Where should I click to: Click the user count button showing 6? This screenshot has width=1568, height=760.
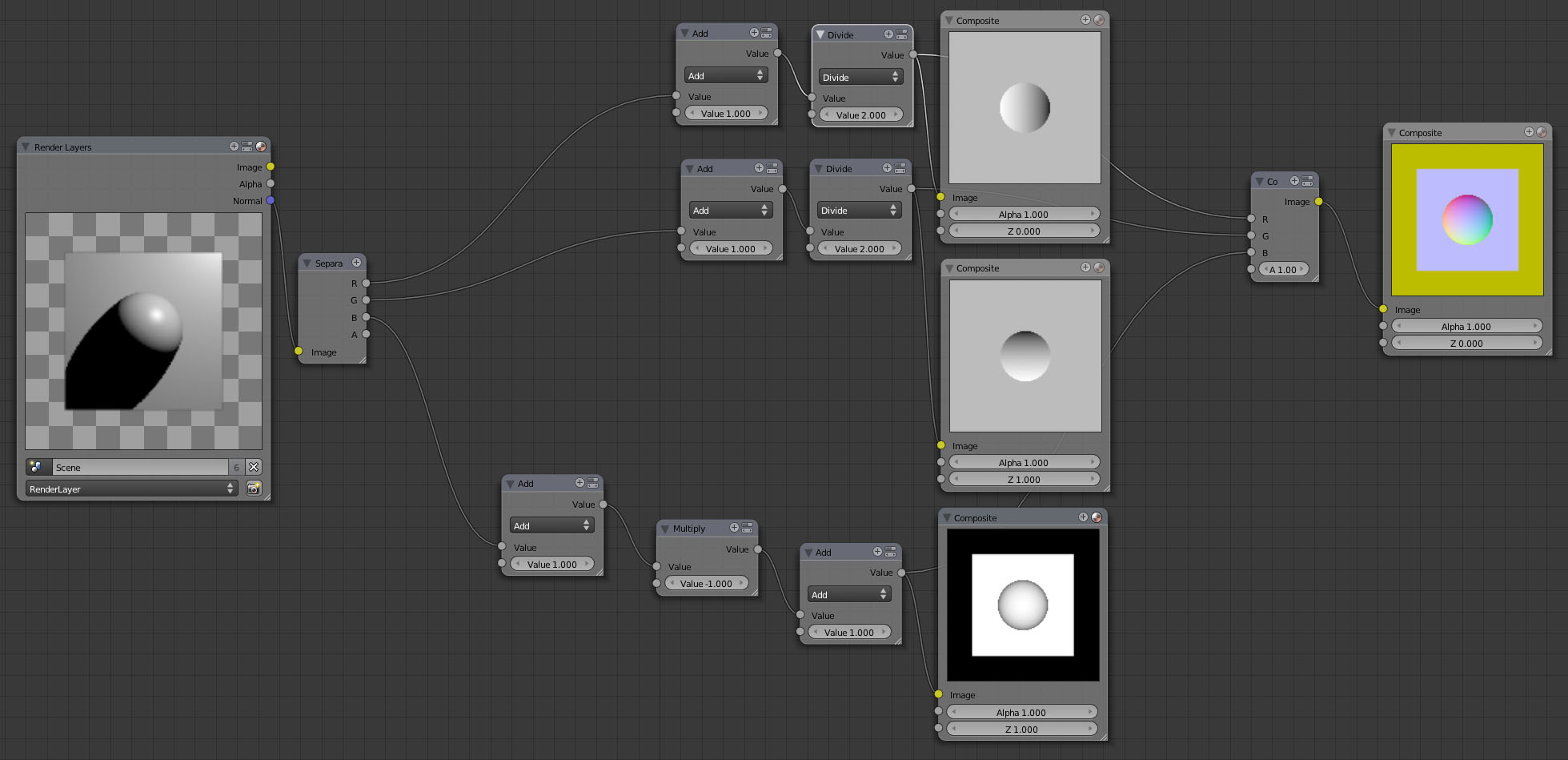click(x=236, y=467)
